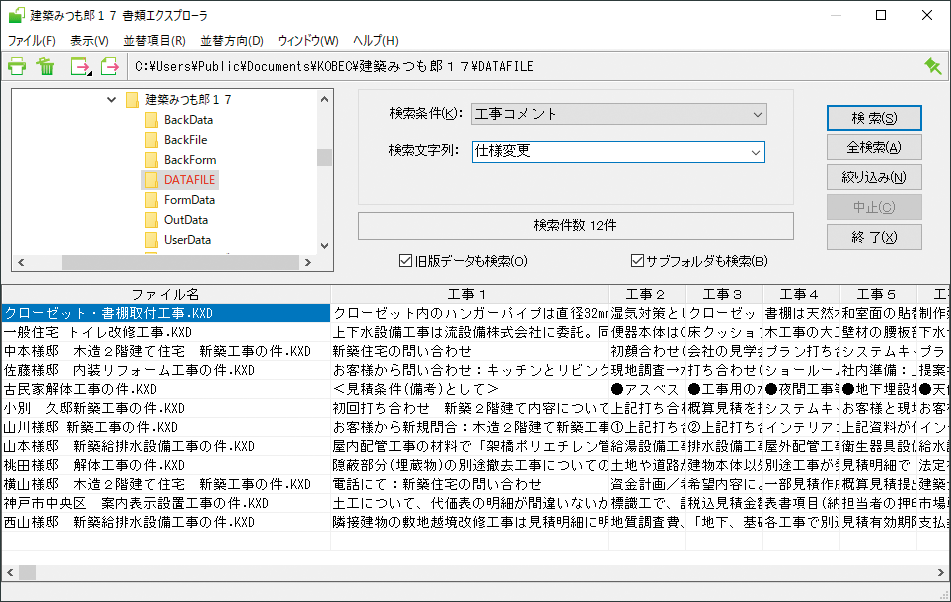
Task: Toggle 旧版データも検索 checkbox
Action: click(x=405, y=261)
